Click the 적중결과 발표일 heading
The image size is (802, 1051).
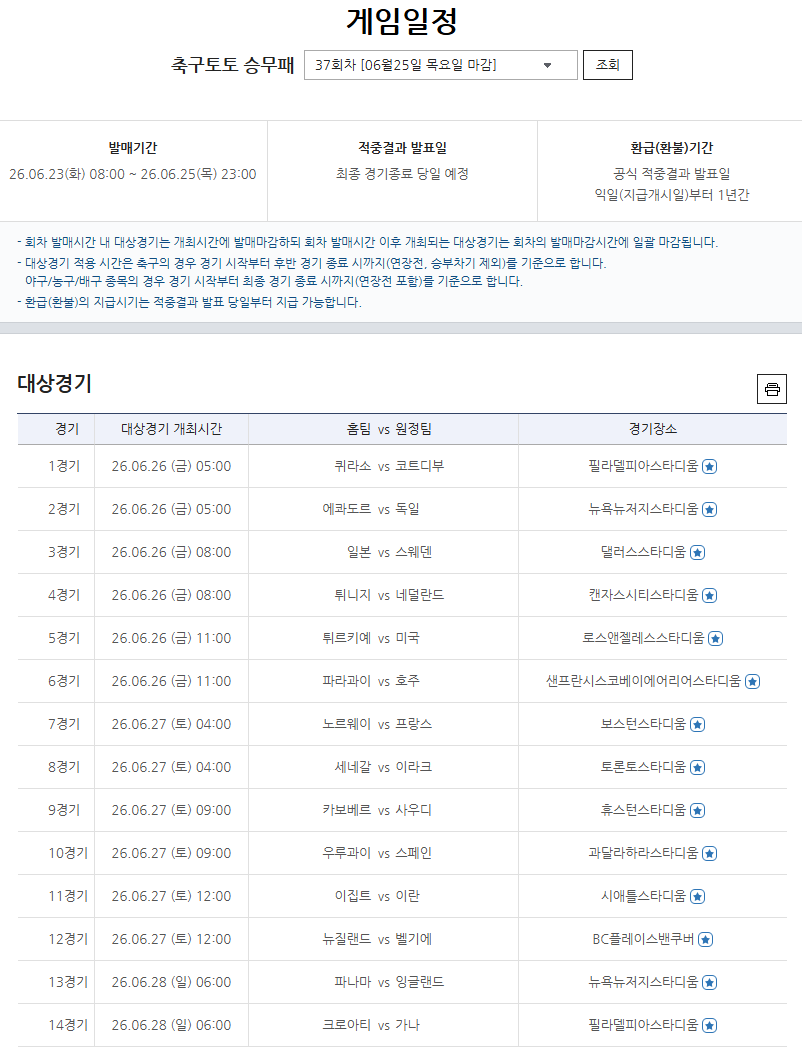click(x=402, y=147)
